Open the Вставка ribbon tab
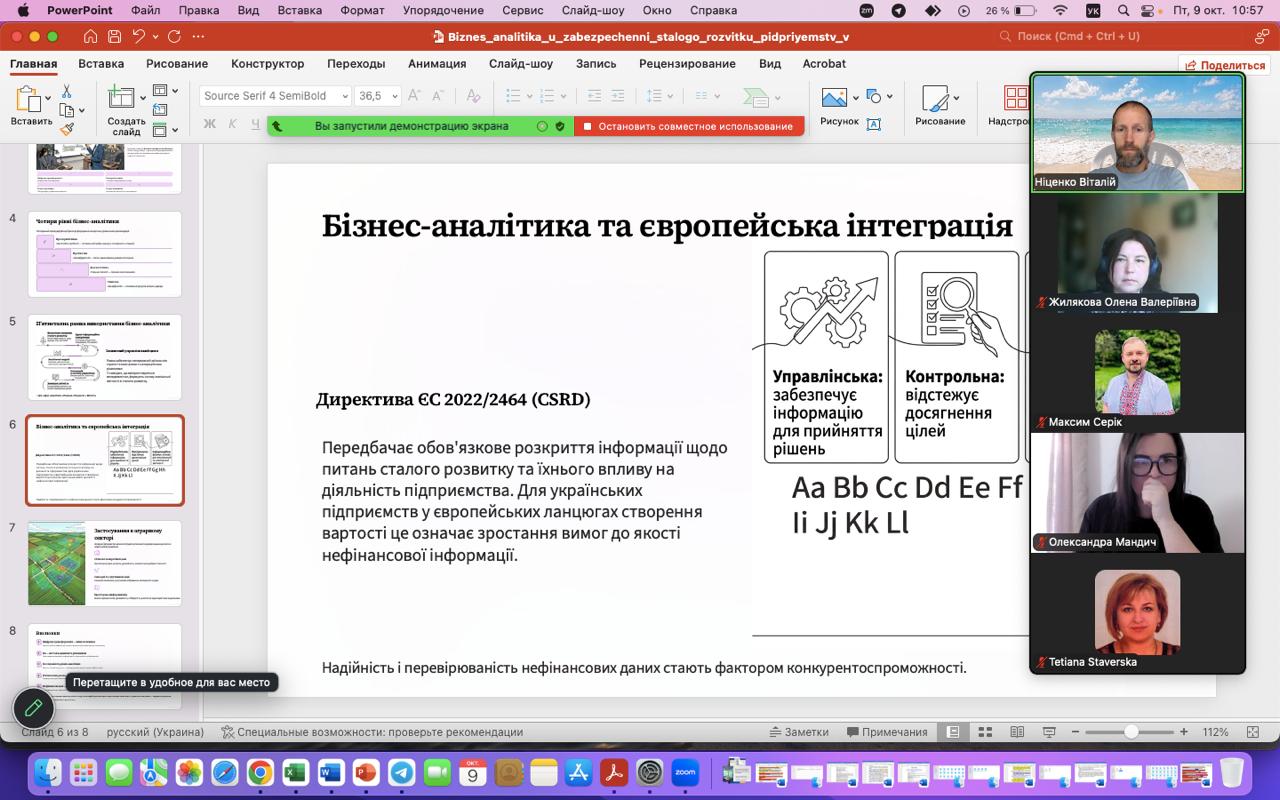 [x=101, y=63]
